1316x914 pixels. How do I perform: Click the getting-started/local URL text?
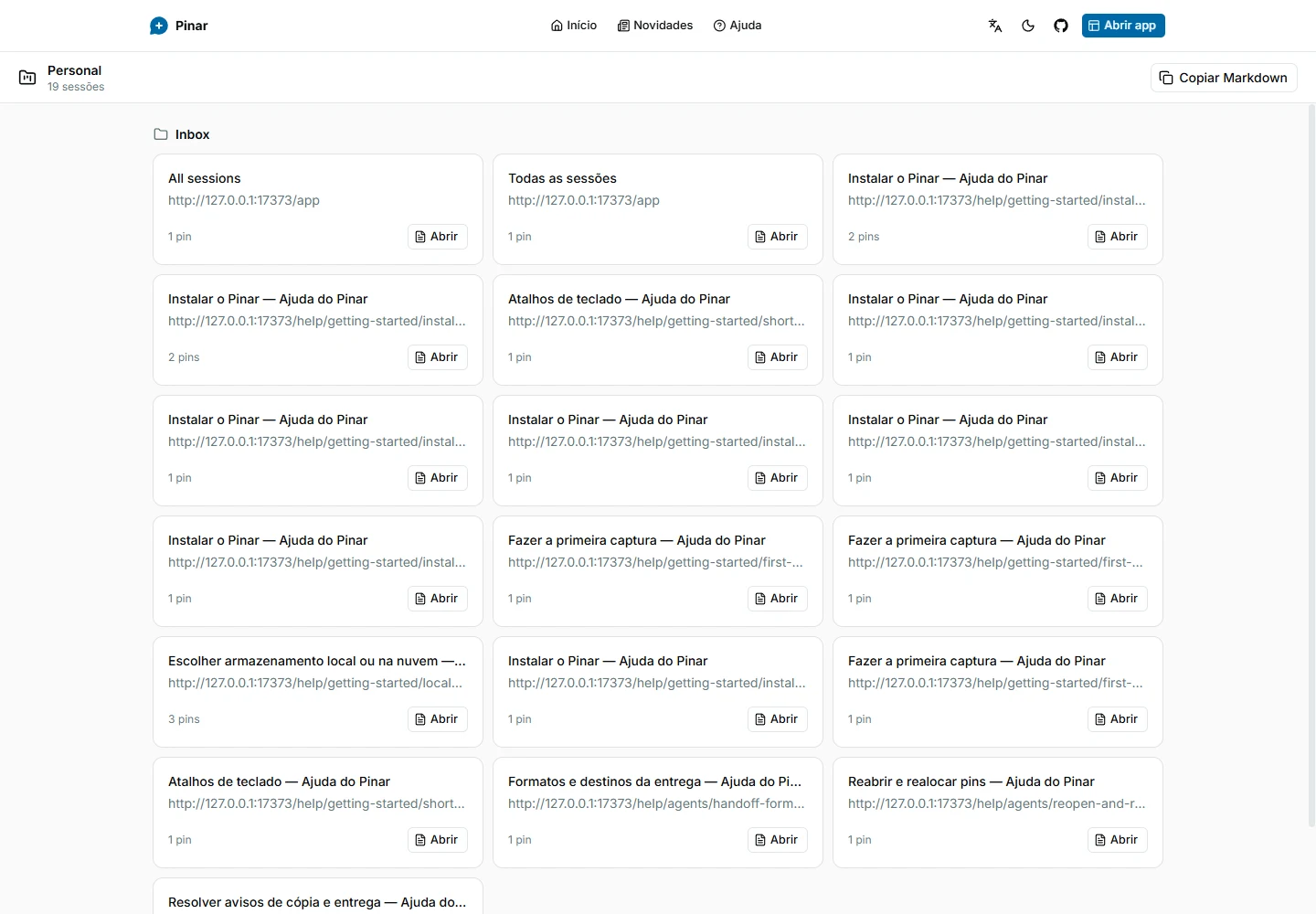[315, 683]
